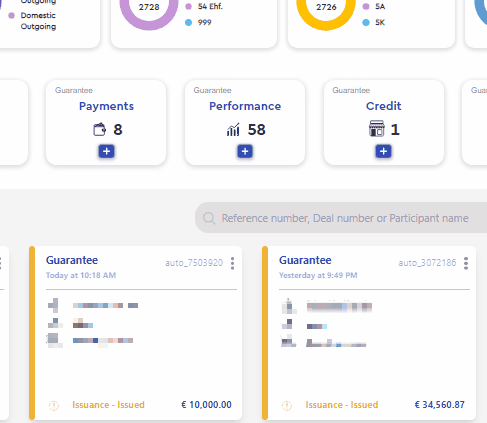Open the Credit guarantee card title

383,106
